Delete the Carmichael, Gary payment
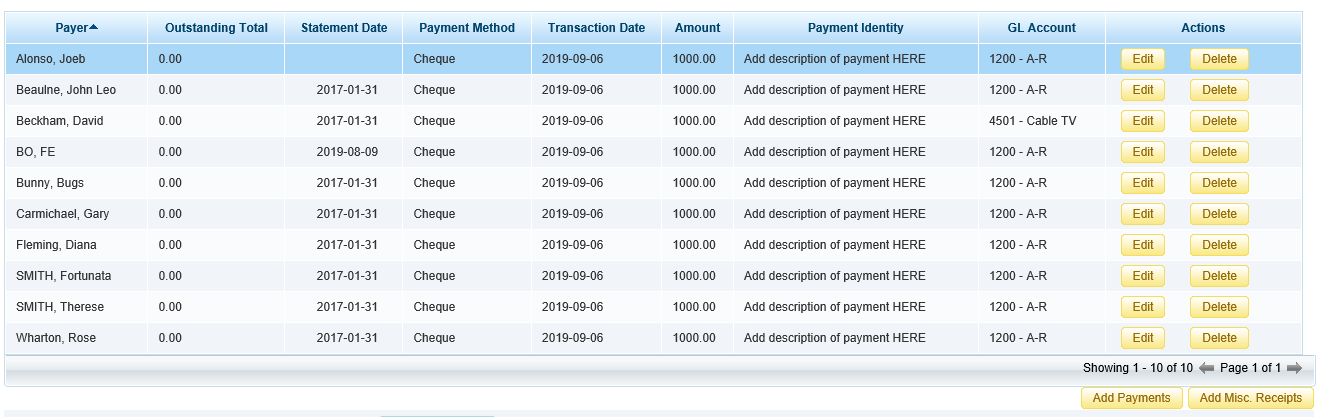This screenshot has height=417, width=1321. click(1219, 214)
